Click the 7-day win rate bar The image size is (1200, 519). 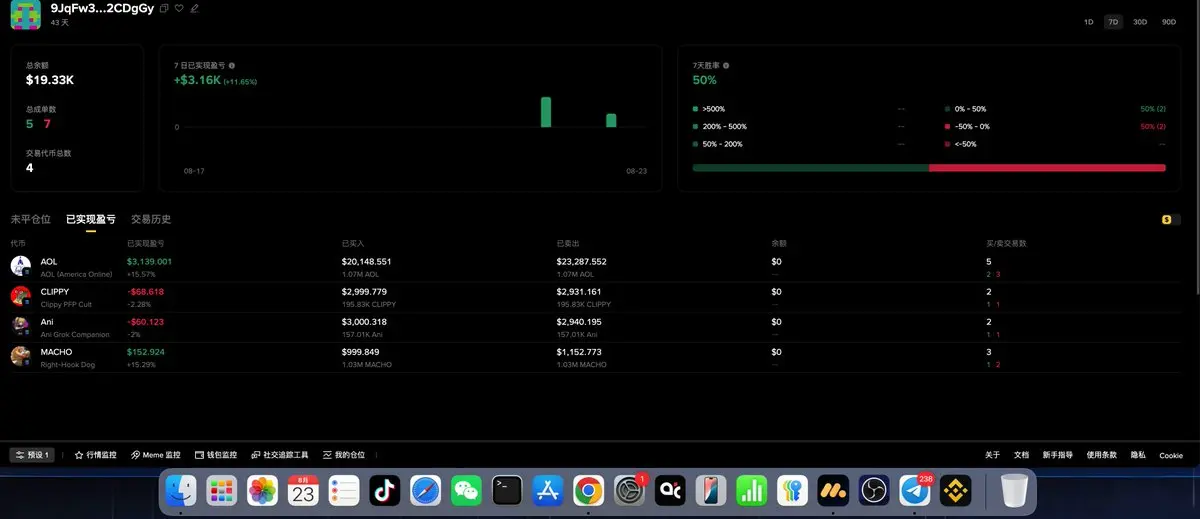coord(929,168)
